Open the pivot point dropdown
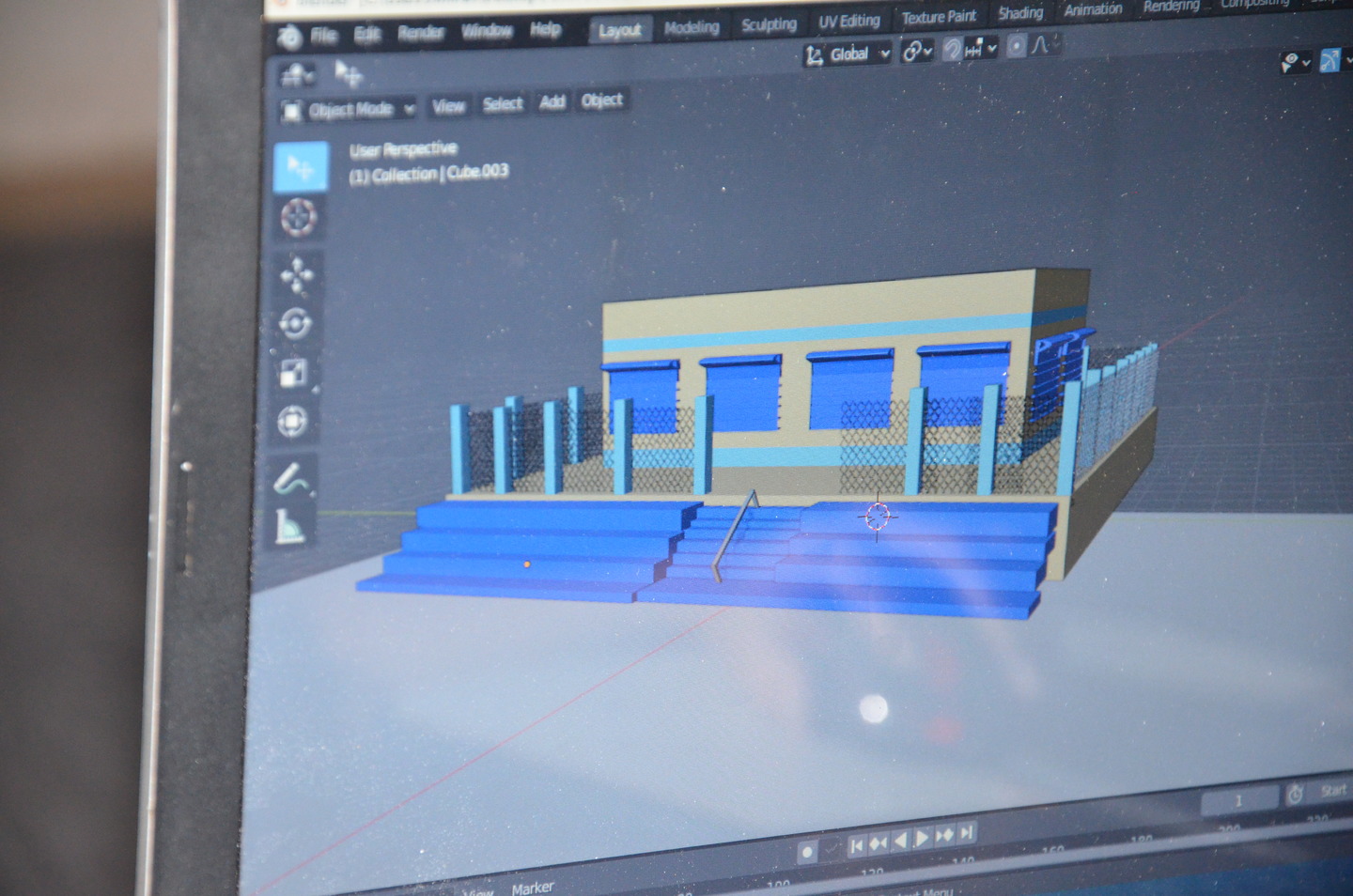Image resolution: width=1353 pixels, height=896 pixels. [917, 51]
